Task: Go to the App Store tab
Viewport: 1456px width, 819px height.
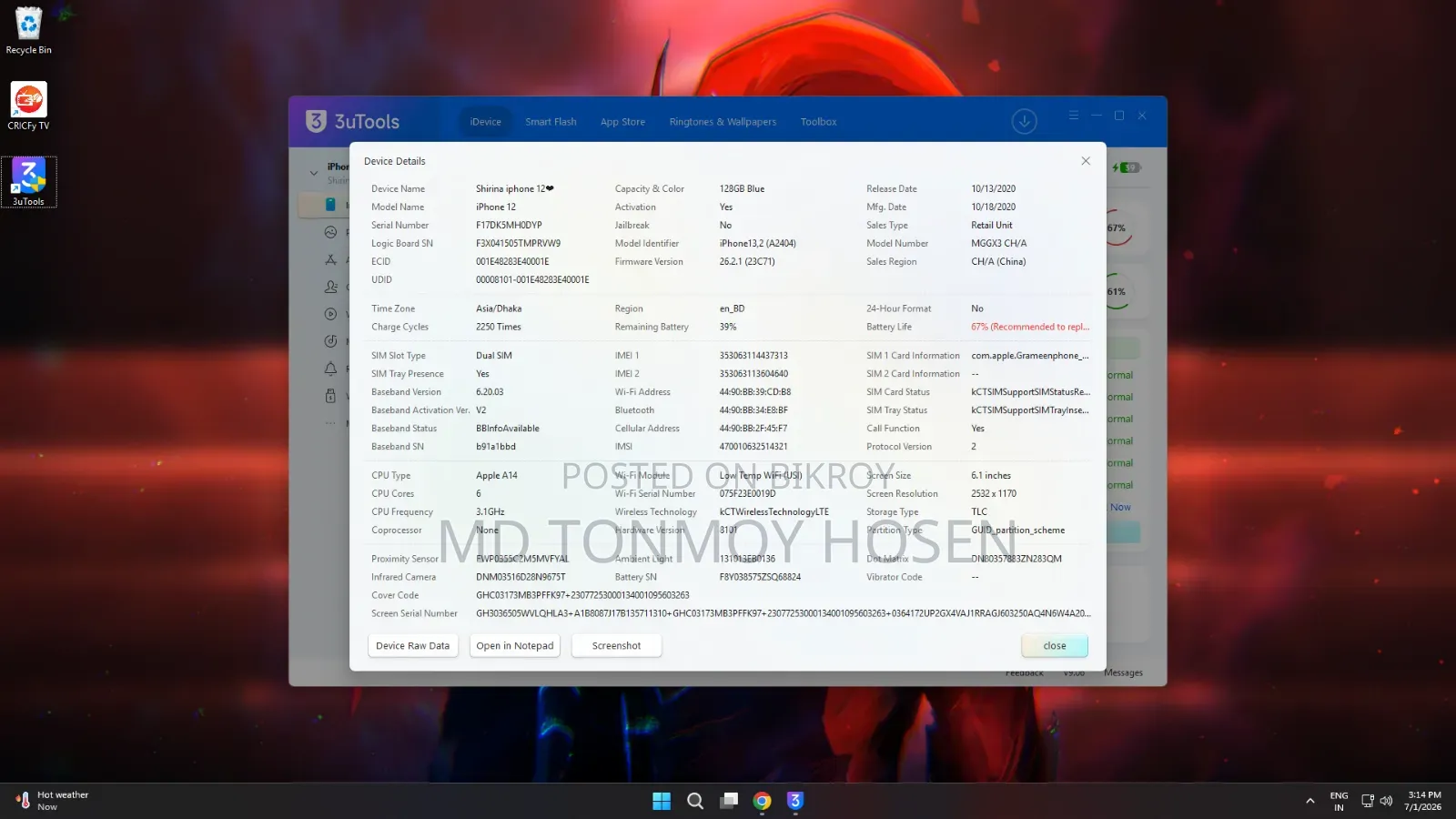Action: click(x=622, y=122)
